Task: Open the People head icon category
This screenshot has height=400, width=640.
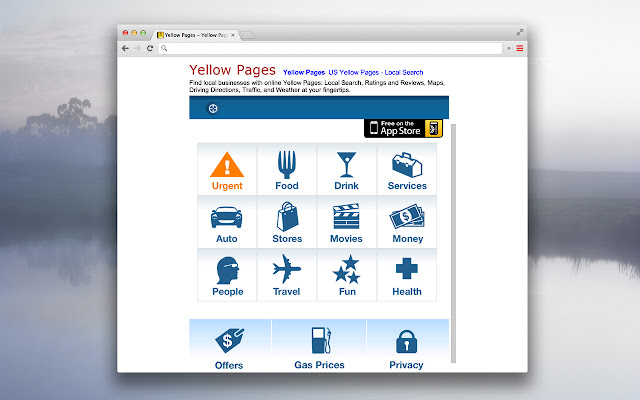Action: 227,275
